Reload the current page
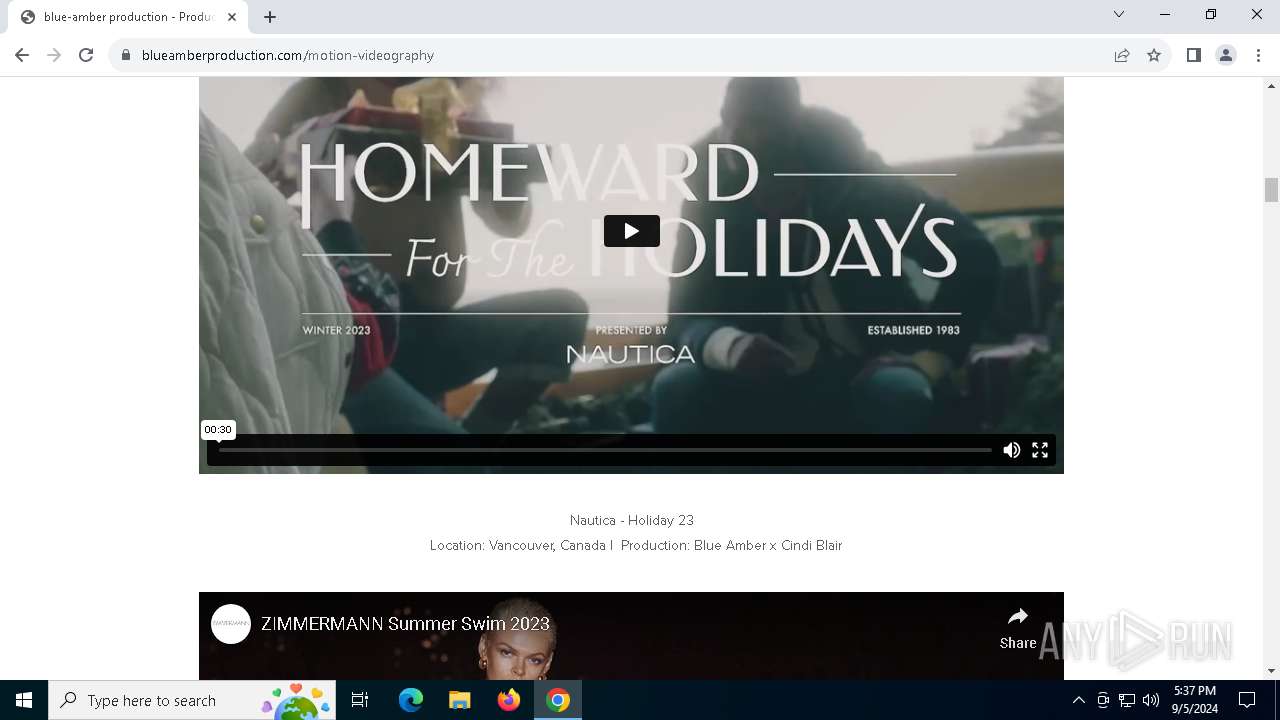Image resolution: width=1280 pixels, height=720 pixels. (86, 55)
